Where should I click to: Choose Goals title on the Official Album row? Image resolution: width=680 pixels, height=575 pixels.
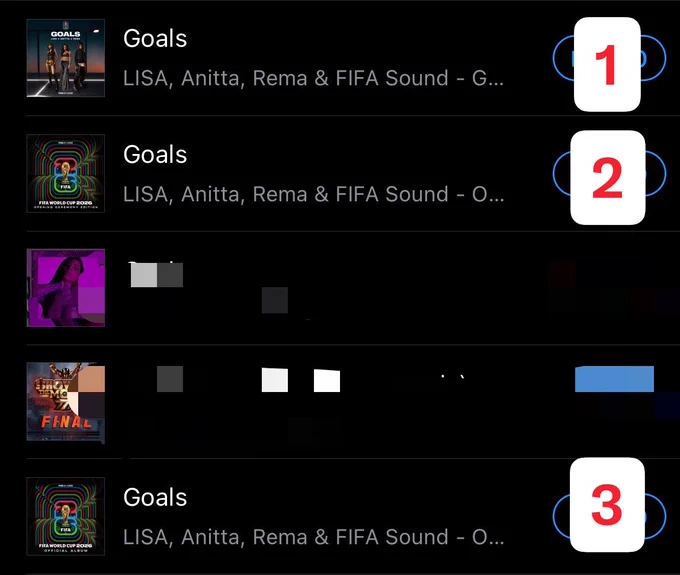155,497
